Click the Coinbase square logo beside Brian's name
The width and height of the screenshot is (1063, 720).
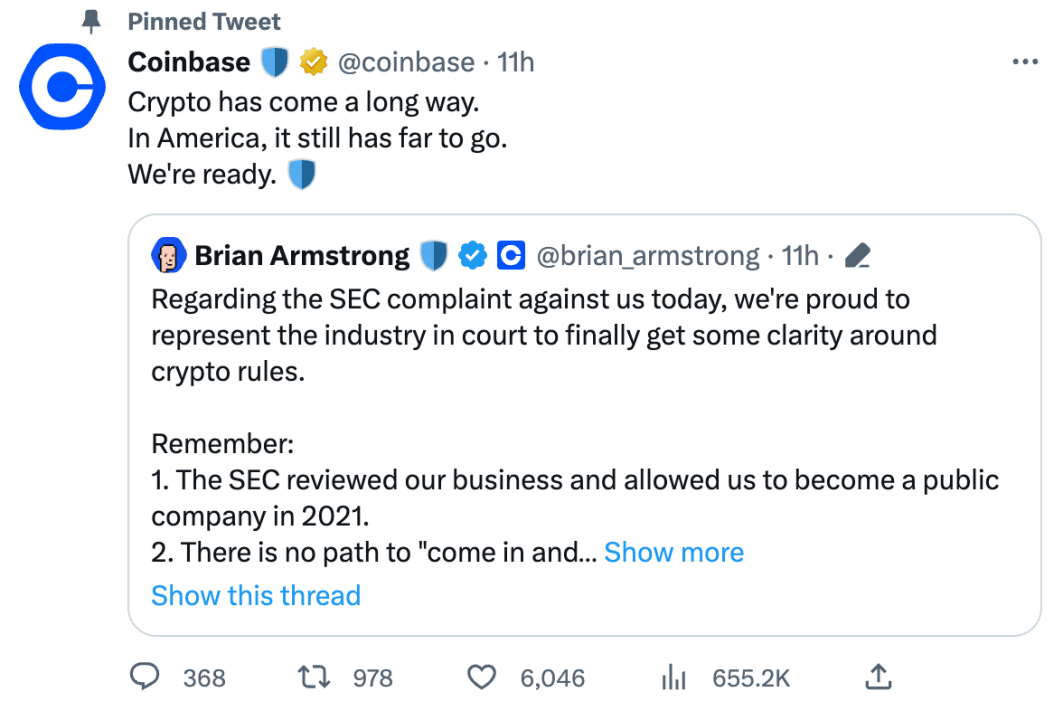[x=511, y=255]
